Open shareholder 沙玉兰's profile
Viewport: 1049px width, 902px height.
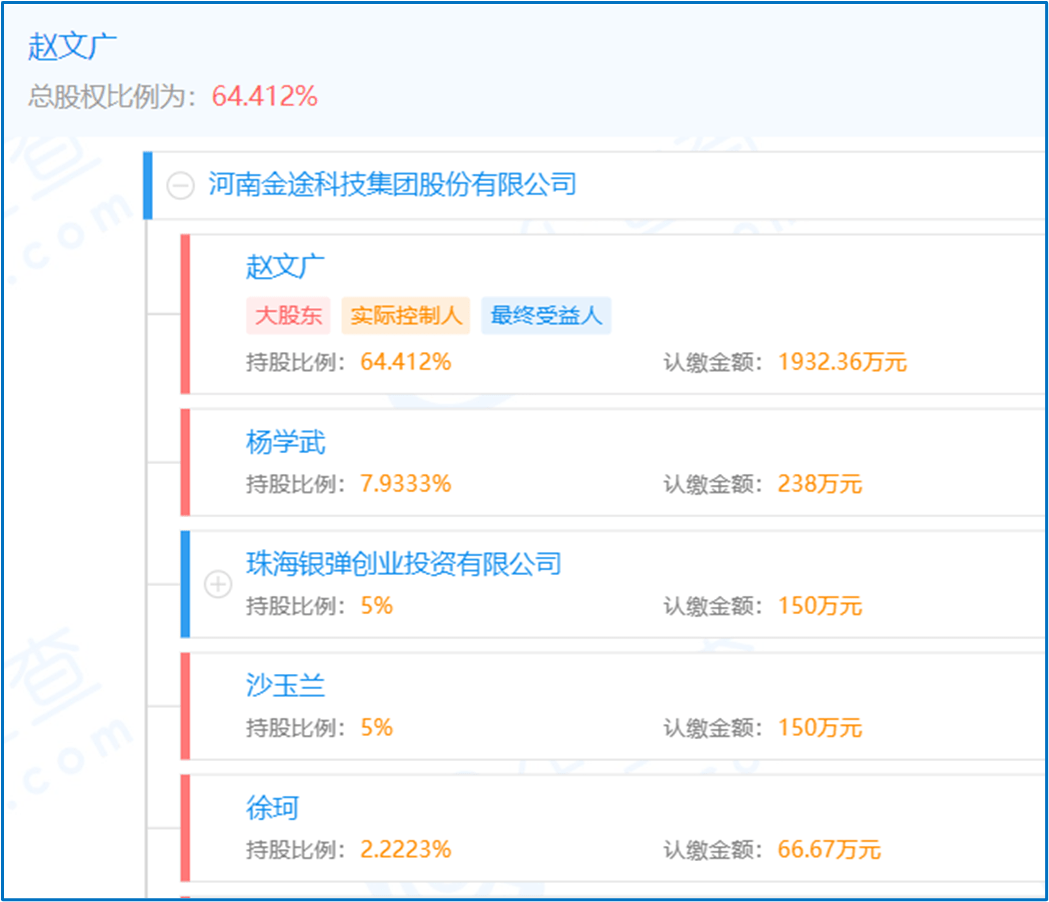click(x=286, y=686)
